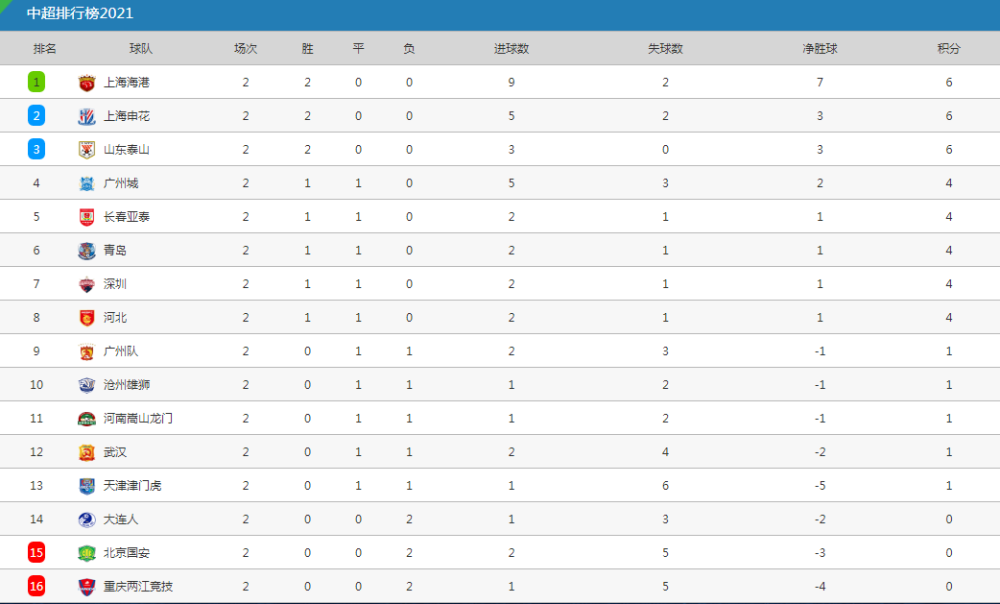
Task: Select the 河北 team shield icon
Action: tap(87, 318)
